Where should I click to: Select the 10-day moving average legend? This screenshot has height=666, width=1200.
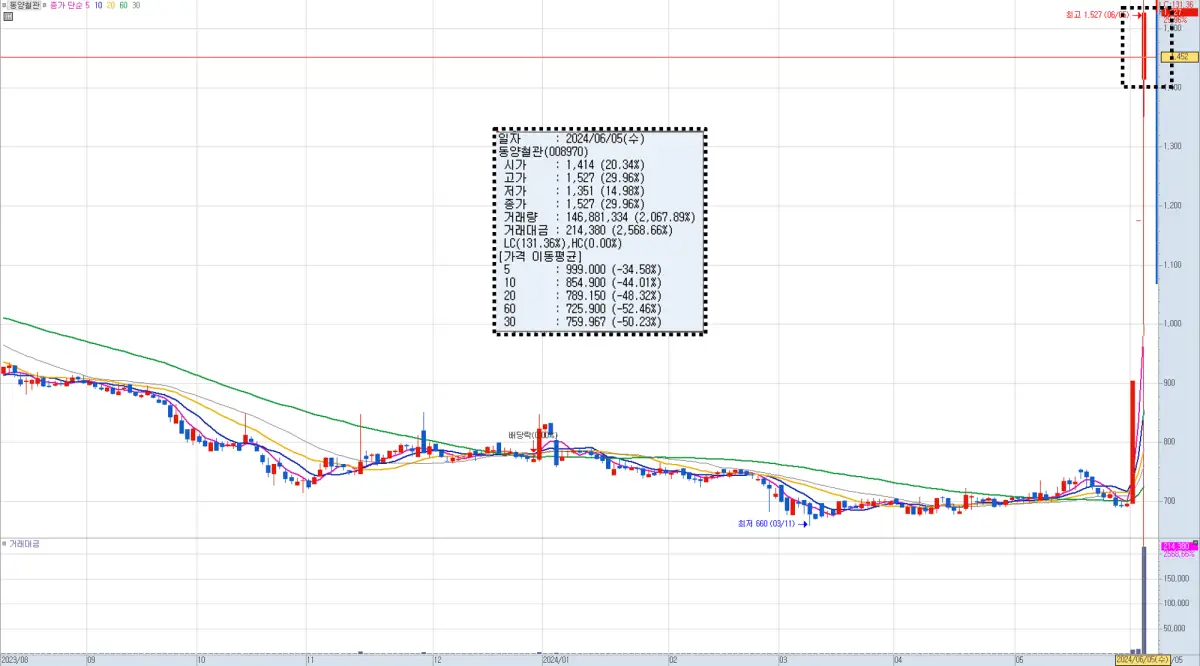click(x=97, y=5)
